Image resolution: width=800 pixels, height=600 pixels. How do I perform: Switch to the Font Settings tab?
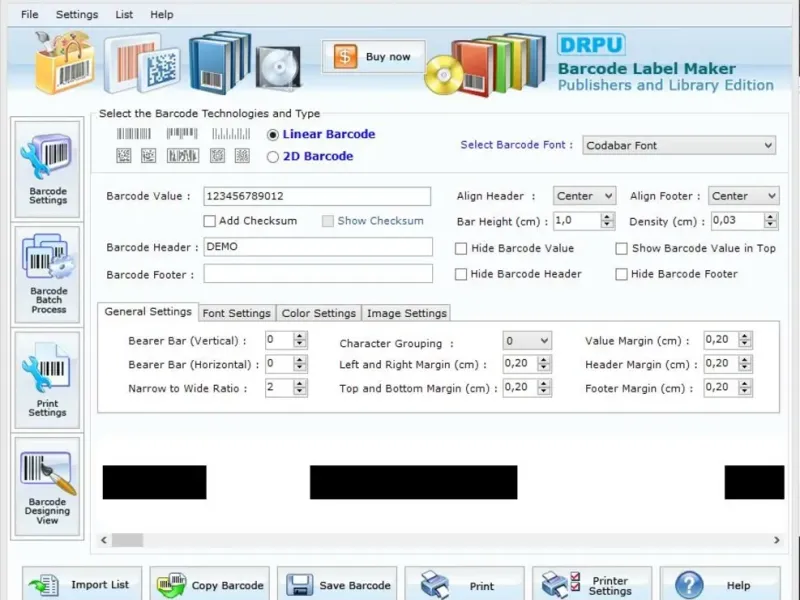point(237,313)
